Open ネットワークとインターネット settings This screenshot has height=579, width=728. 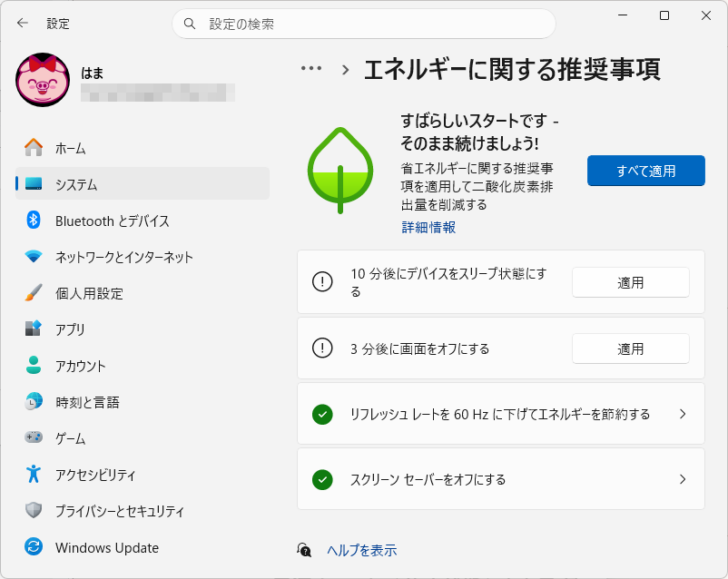[x=143, y=256]
